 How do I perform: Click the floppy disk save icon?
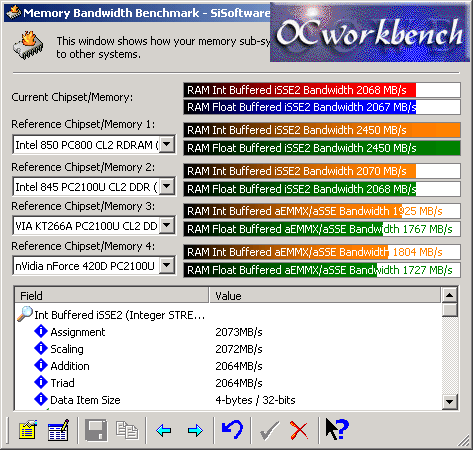click(96, 430)
